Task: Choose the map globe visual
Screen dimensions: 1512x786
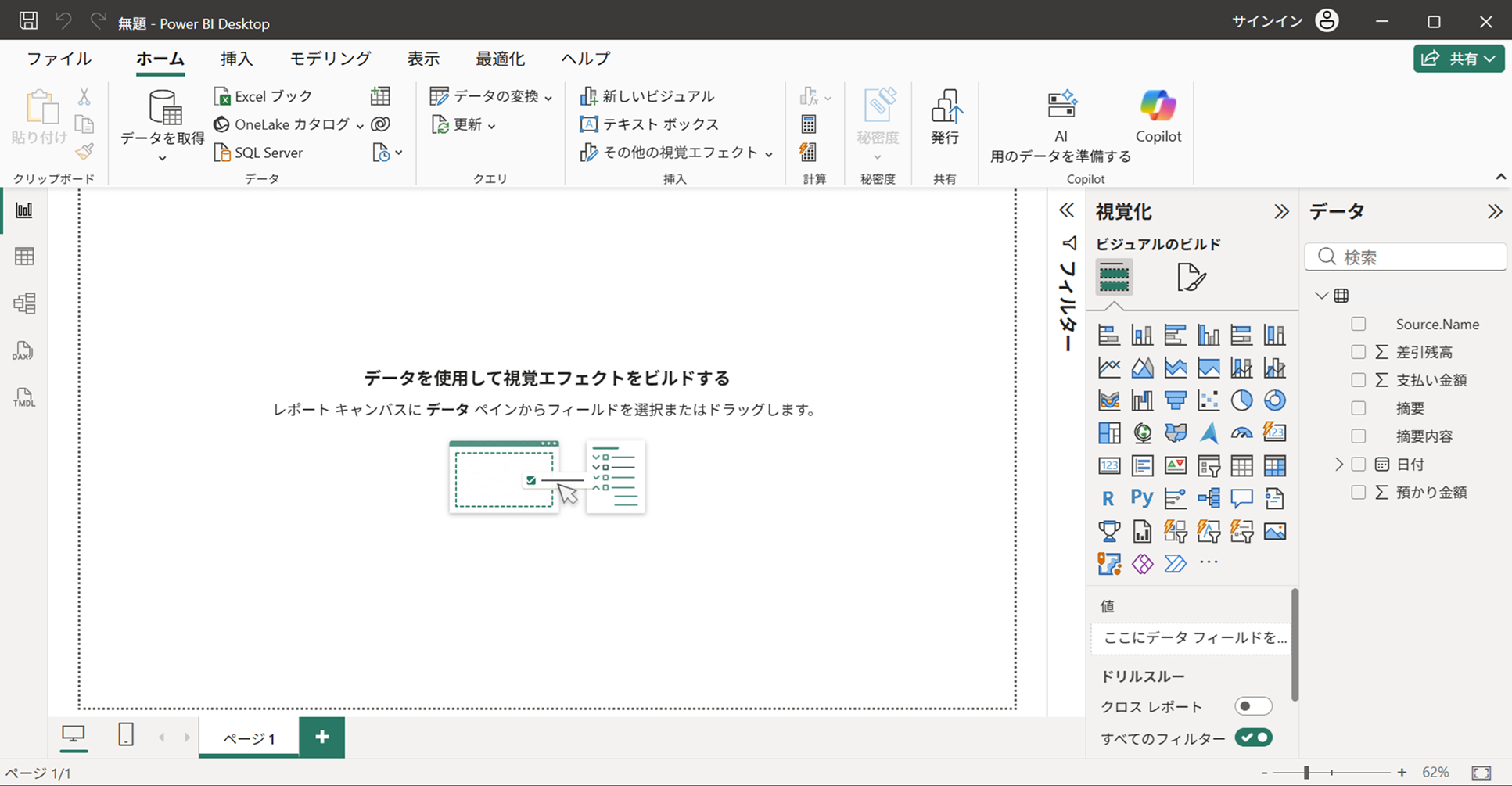Action: point(1143,432)
